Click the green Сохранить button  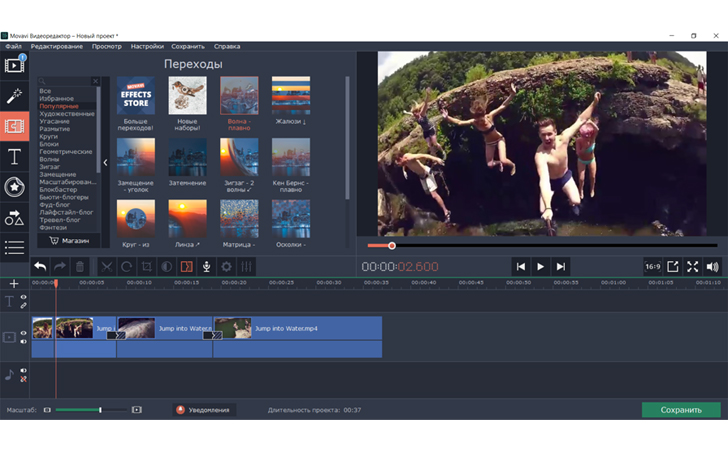click(x=680, y=410)
